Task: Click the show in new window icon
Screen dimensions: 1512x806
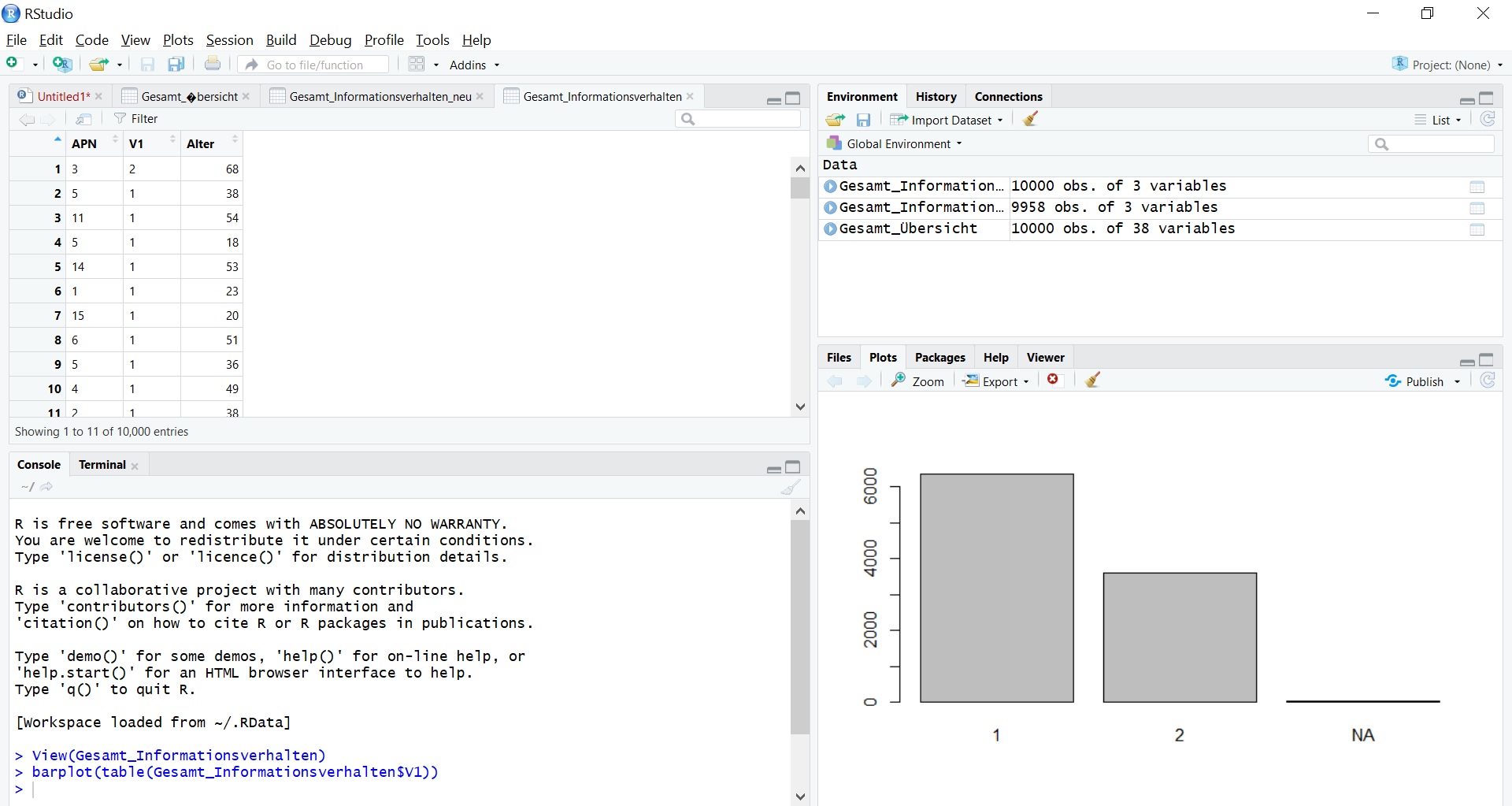Action: point(84,119)
